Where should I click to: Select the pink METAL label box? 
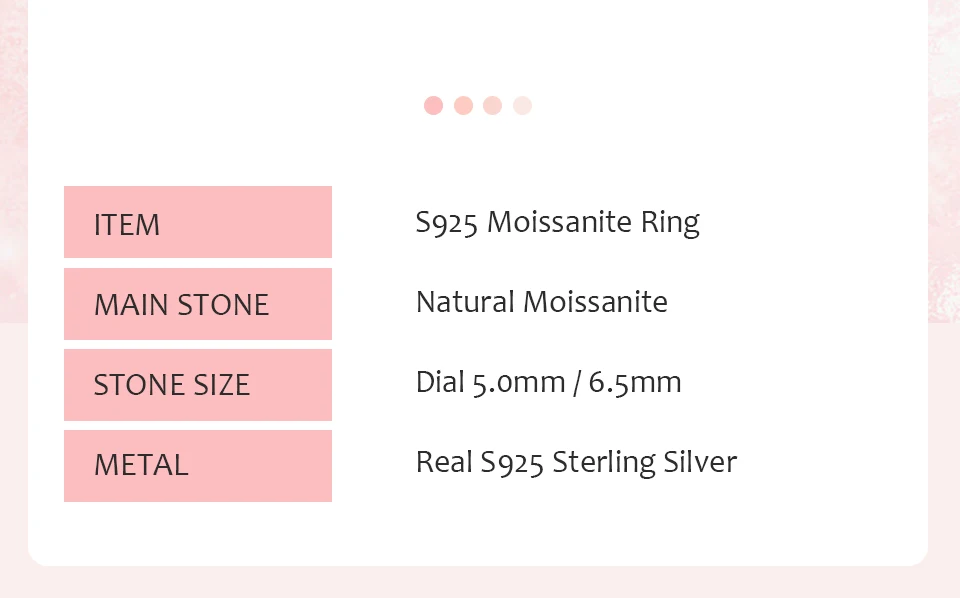pyautogui.click(x=198, y=466)
